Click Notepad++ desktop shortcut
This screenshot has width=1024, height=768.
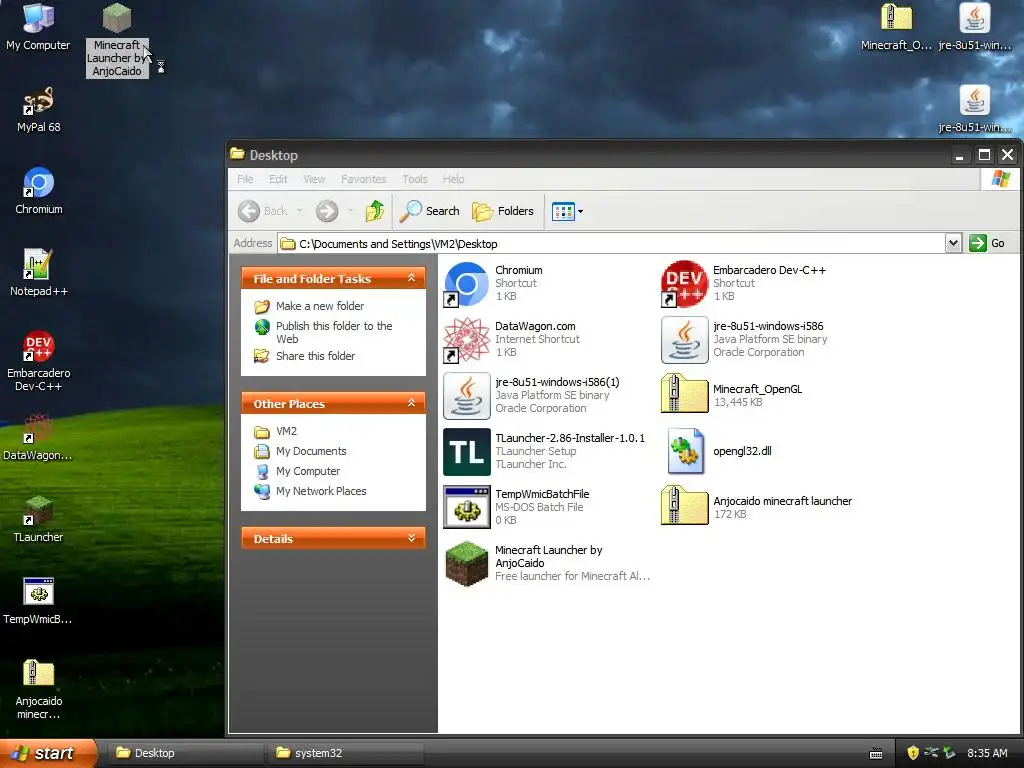tap(39, 274)
